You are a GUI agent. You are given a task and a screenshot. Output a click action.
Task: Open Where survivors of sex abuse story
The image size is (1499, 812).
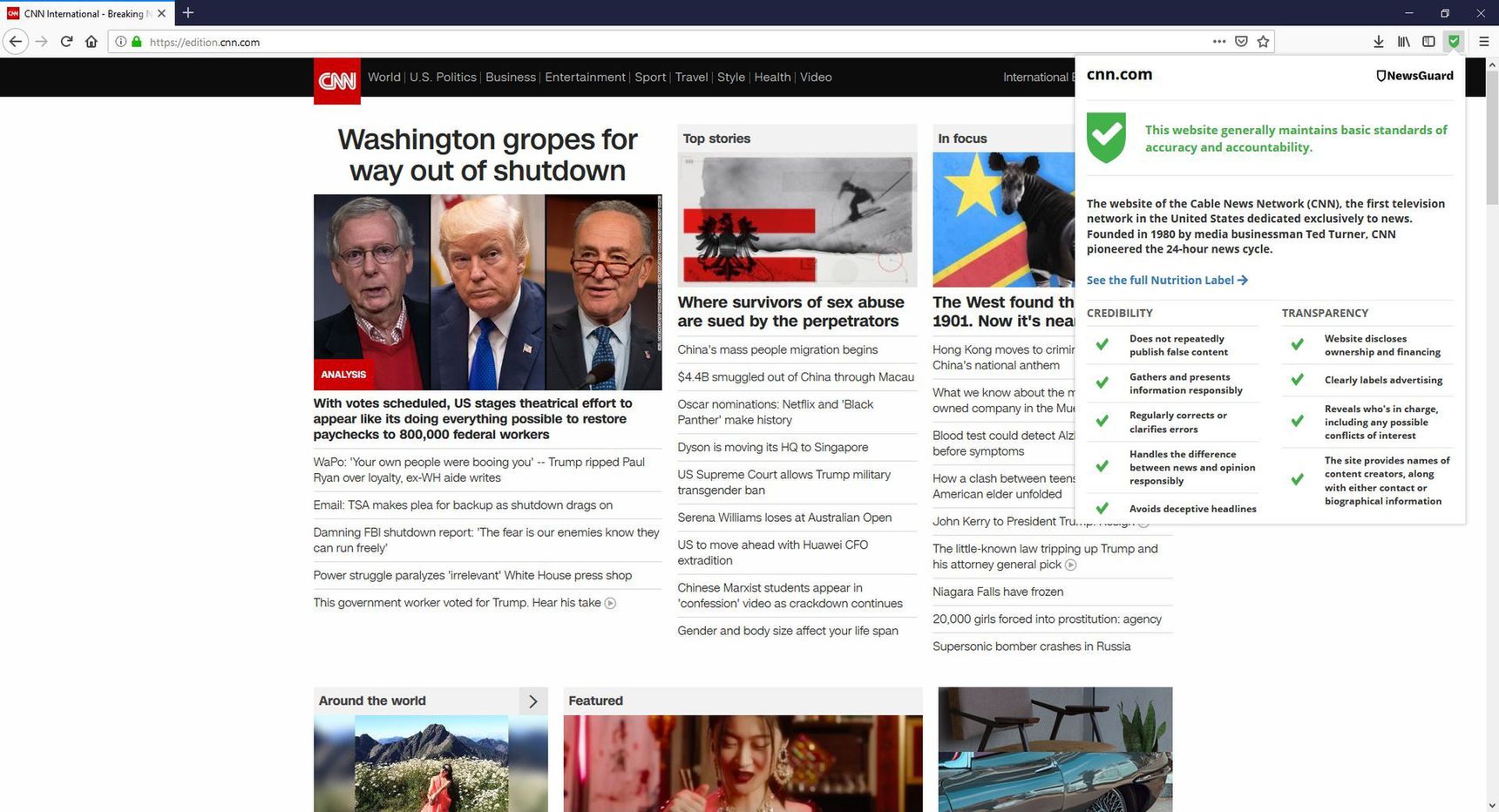[790, 311]
